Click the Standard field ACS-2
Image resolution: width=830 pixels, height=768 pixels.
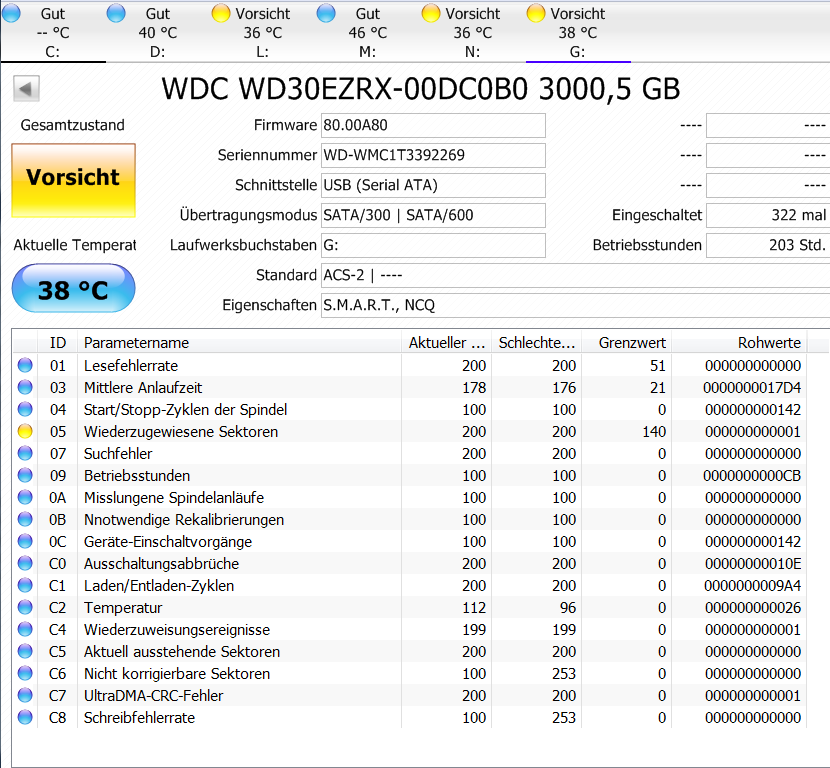point(575,276)
